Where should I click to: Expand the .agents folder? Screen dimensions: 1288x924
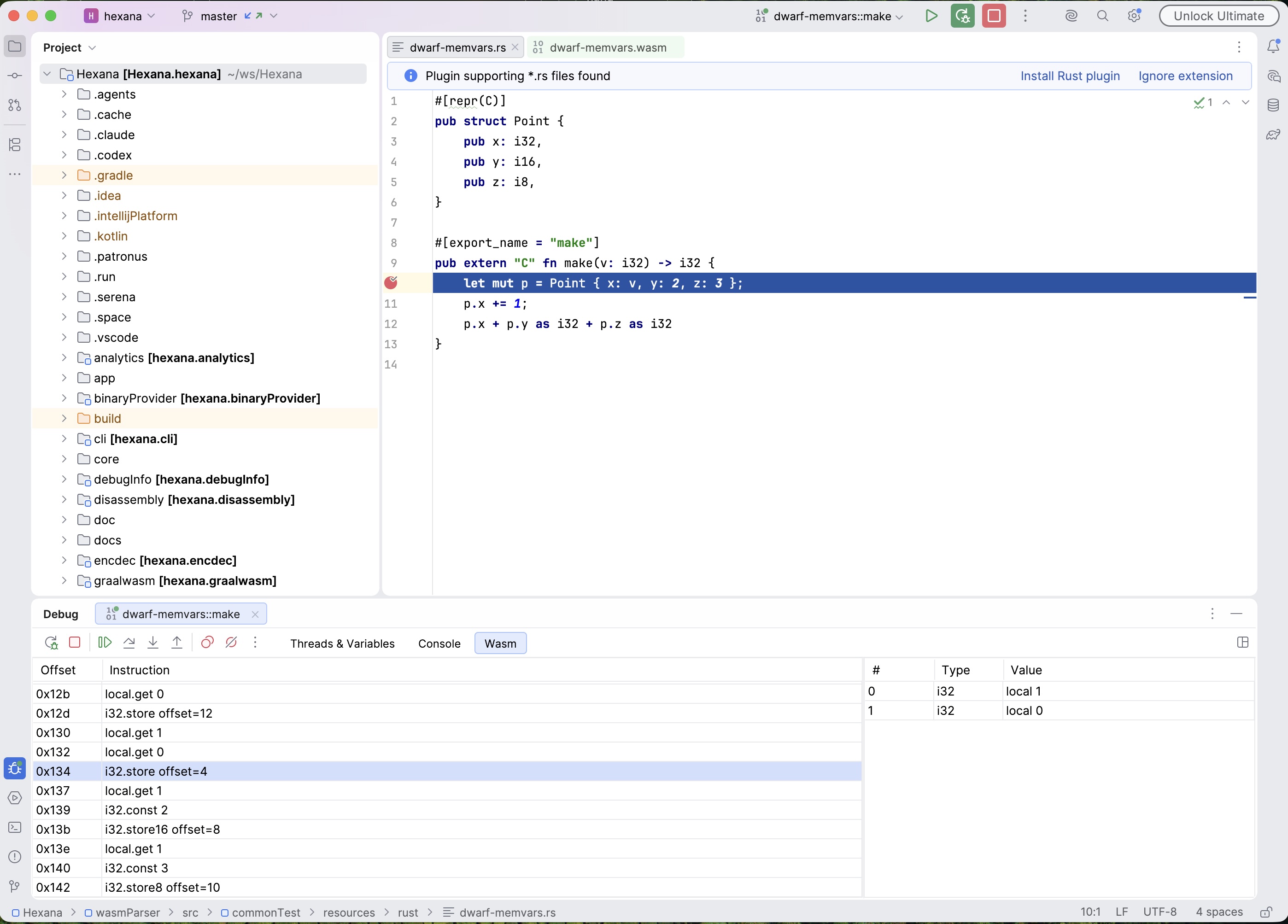click(64, 94)
